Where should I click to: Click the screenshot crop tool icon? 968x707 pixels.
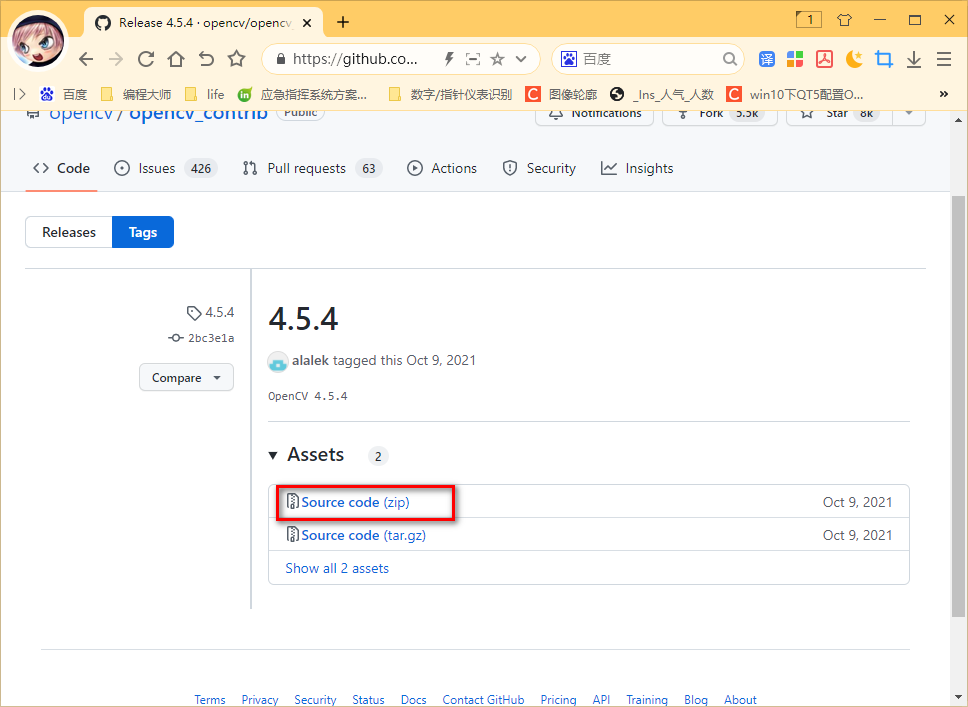point(884,59)
